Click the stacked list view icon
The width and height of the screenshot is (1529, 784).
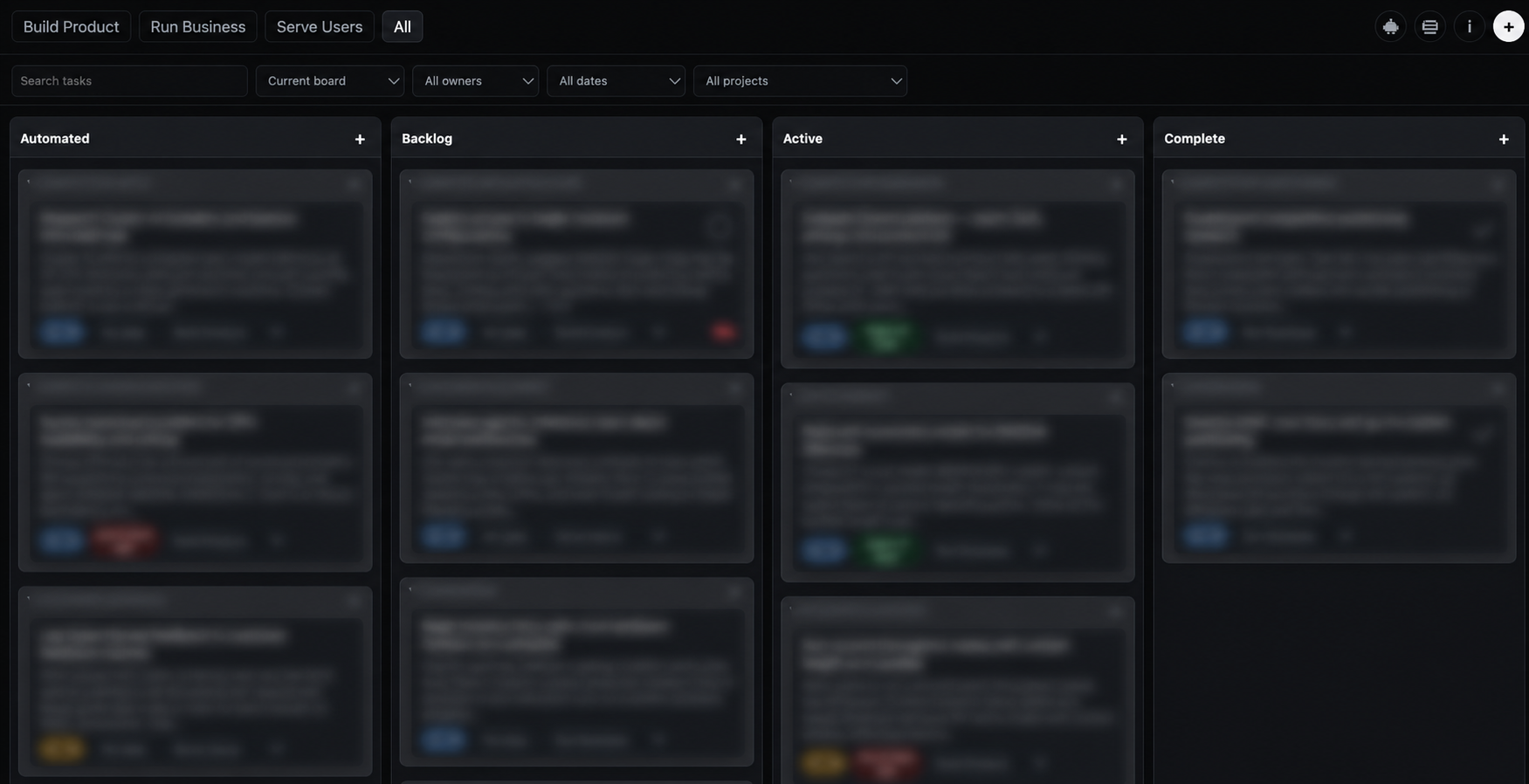tap(1429, 27)
